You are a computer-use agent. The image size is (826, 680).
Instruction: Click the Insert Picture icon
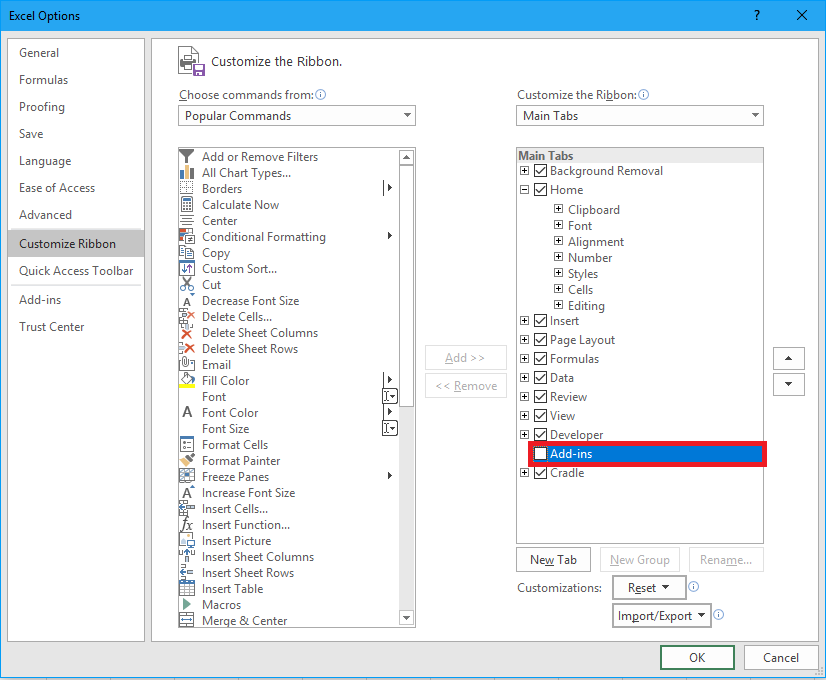click(x=186, y=540)
